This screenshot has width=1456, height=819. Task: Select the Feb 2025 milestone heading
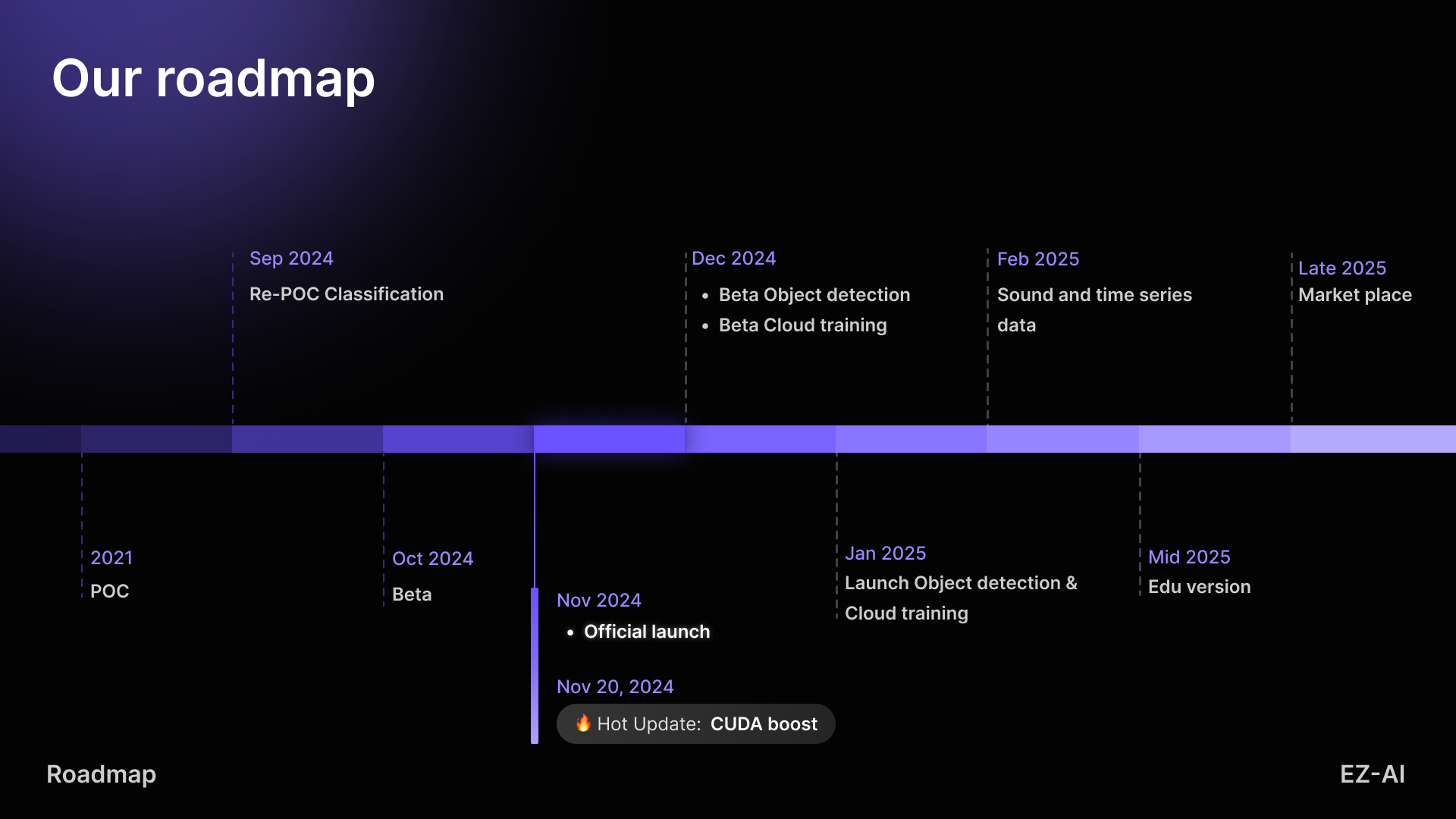pos(1037,259)
